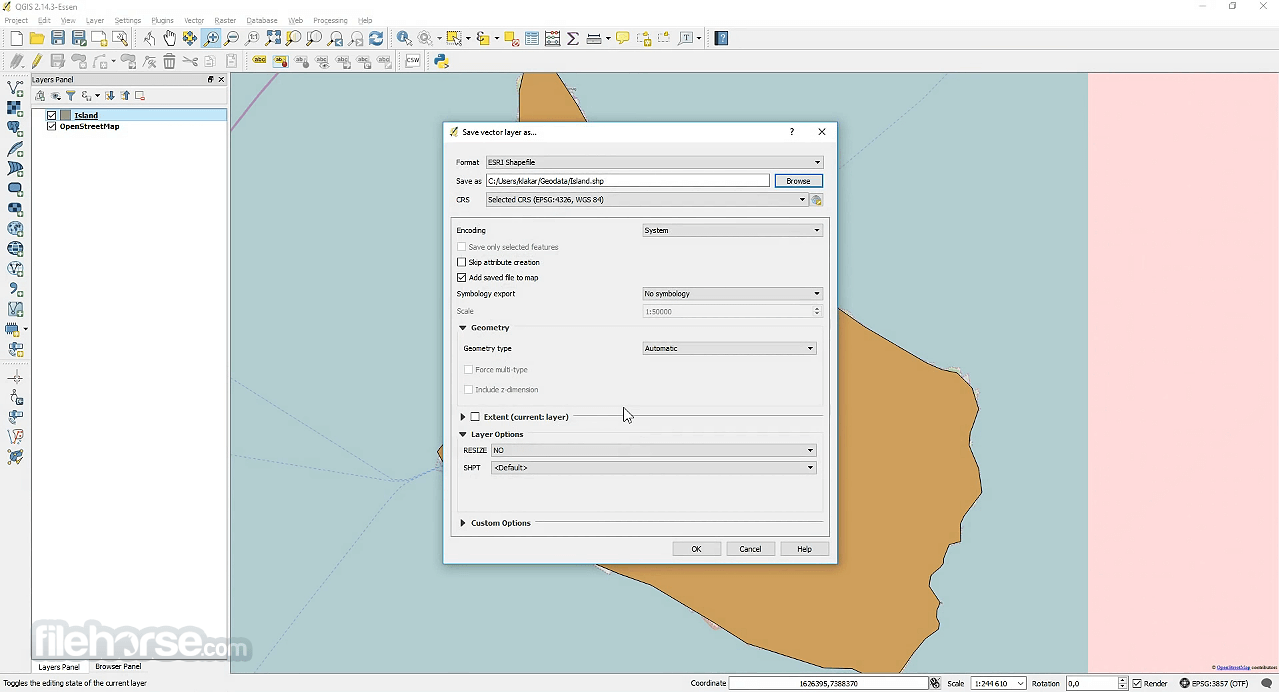This screenshot has width=1279, height=692.
Task: Click the Save project icon
Action: coord(58,38)
